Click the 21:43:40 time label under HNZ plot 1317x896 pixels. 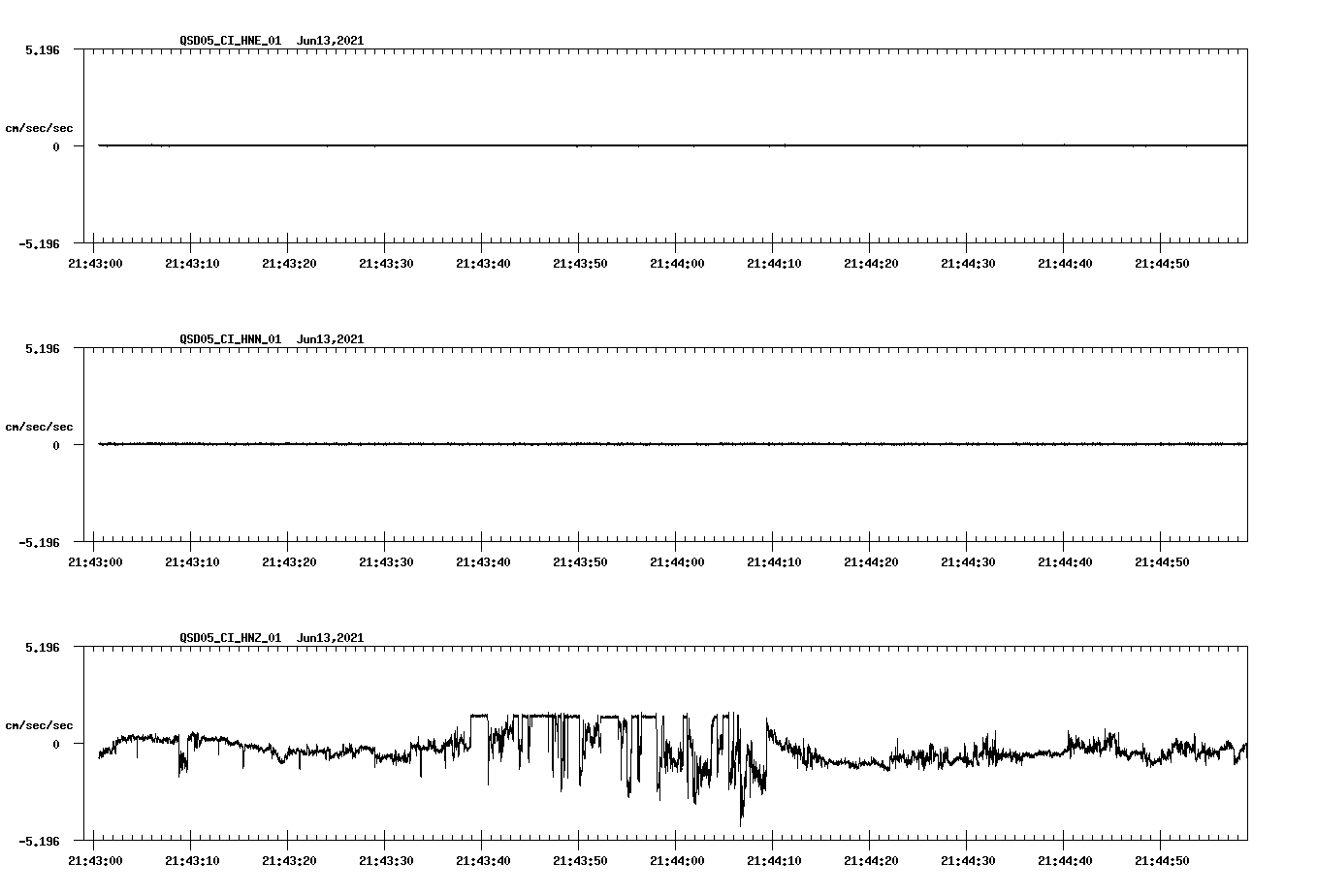pyautogui.click(x=483, y=861)
